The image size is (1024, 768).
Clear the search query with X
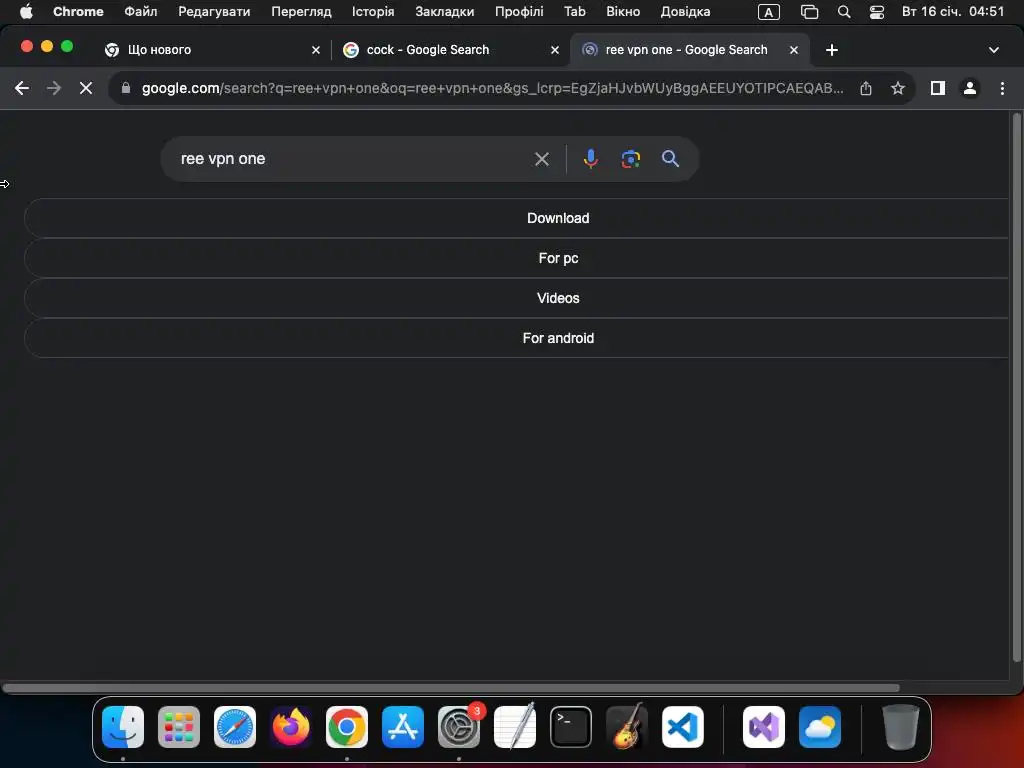click(541, 159)
